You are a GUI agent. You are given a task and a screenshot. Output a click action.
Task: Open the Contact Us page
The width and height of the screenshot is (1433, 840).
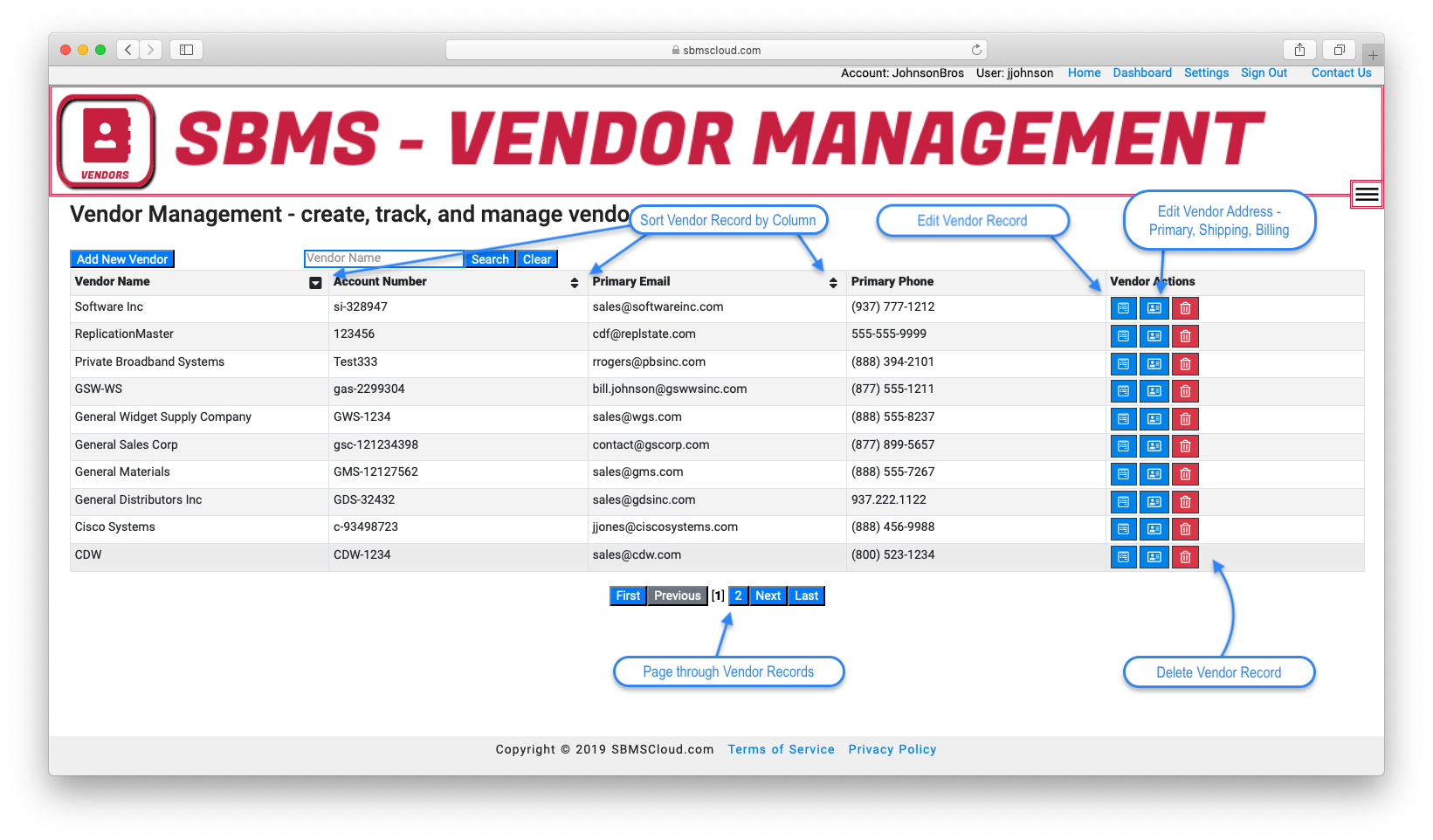point(1340,73)
